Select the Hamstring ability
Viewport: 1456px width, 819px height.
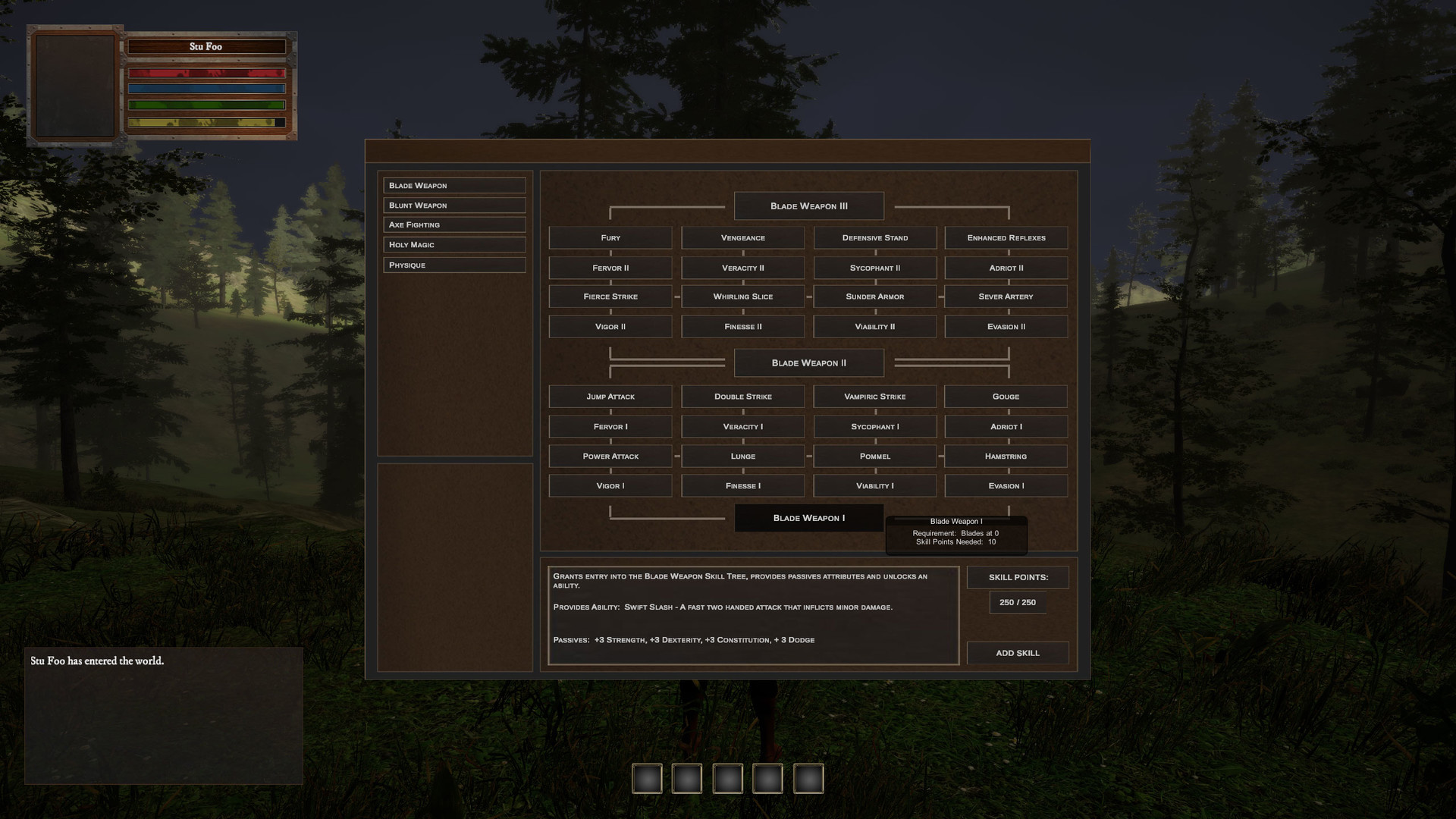pyautogui.click(x=1006, y=457)
